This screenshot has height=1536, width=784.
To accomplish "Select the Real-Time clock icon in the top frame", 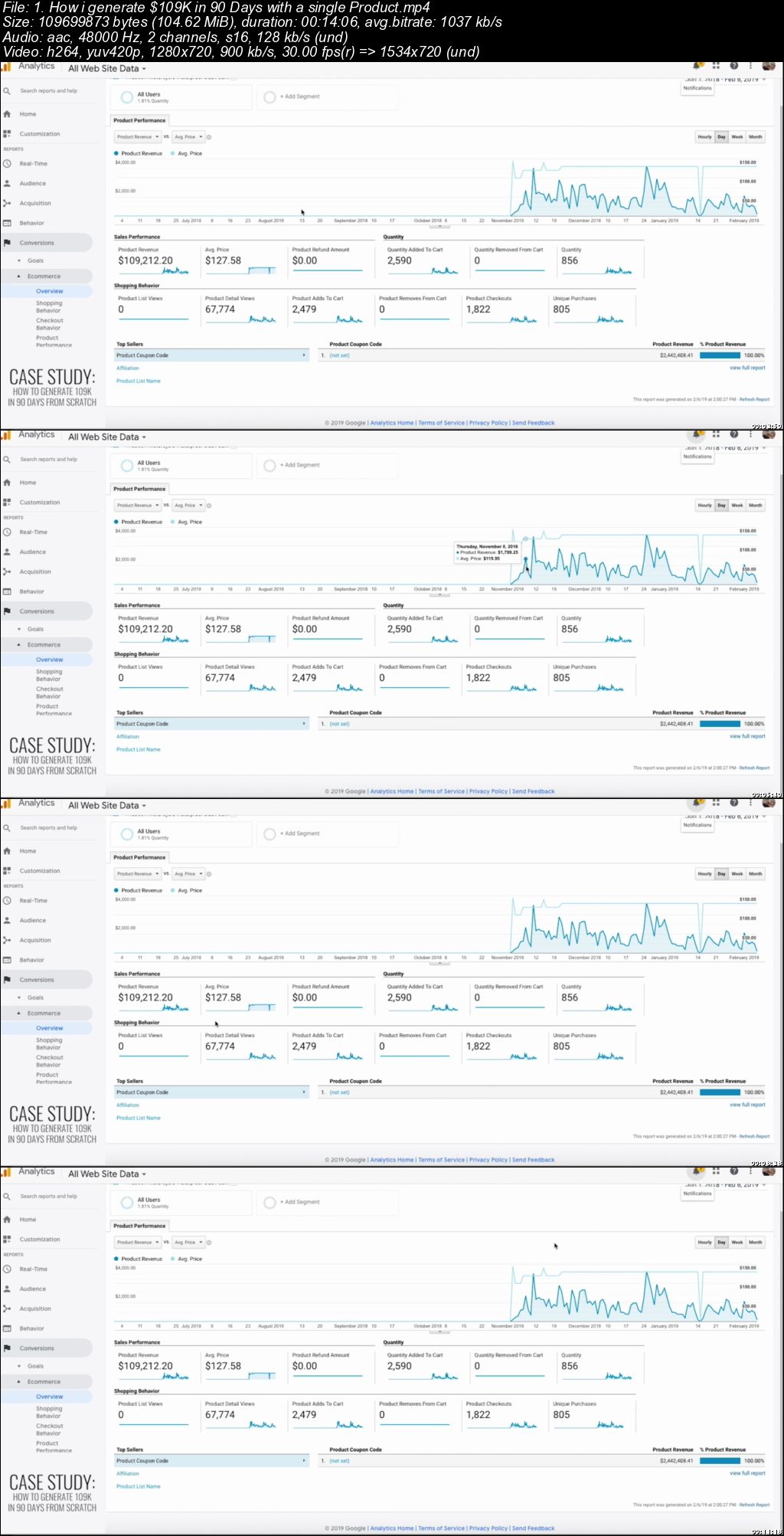I will click(6, 164).
